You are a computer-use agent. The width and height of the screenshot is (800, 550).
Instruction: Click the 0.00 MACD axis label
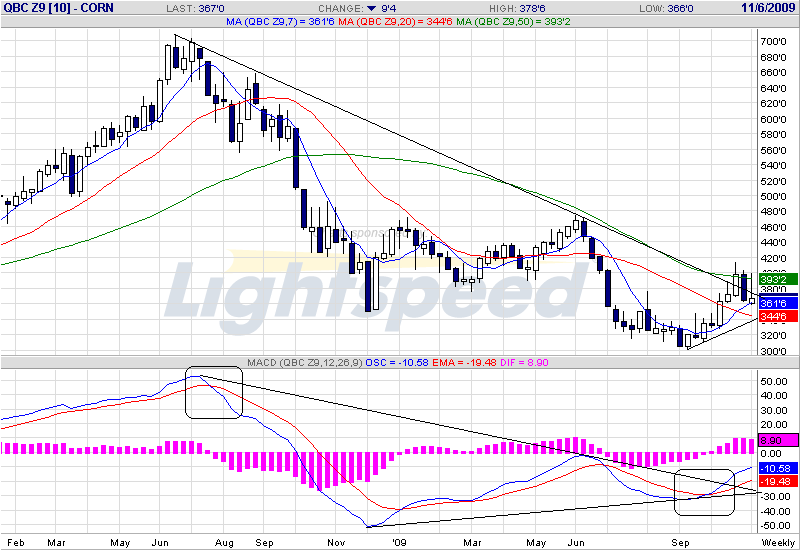click(770, 454)
